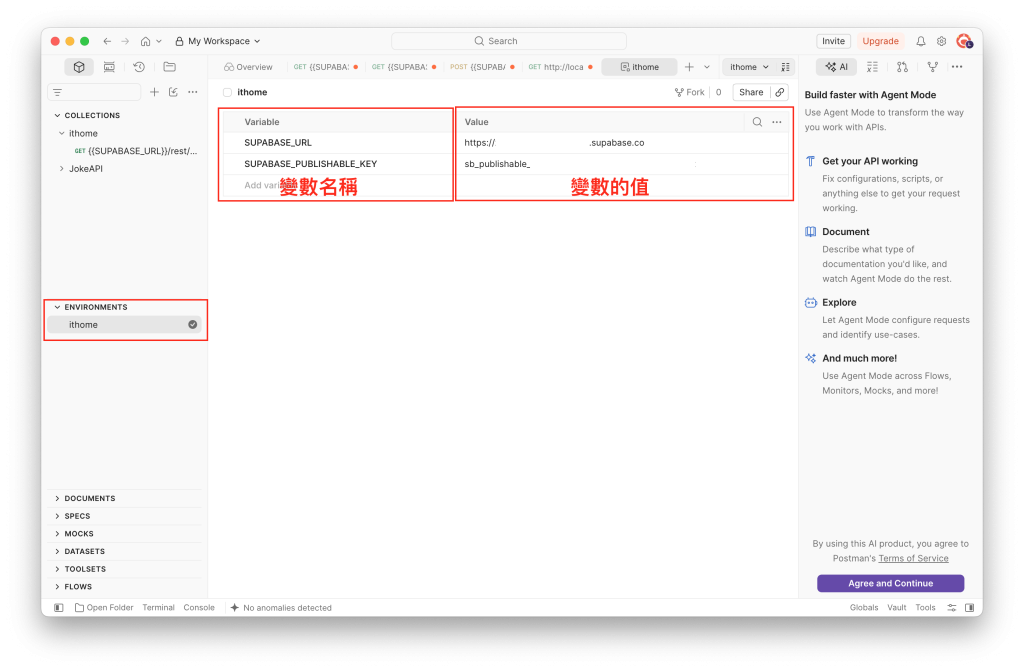Screen dimensions: 1024x671
Task: Open the Terms of Service link
Action: (x=913, y=559)
